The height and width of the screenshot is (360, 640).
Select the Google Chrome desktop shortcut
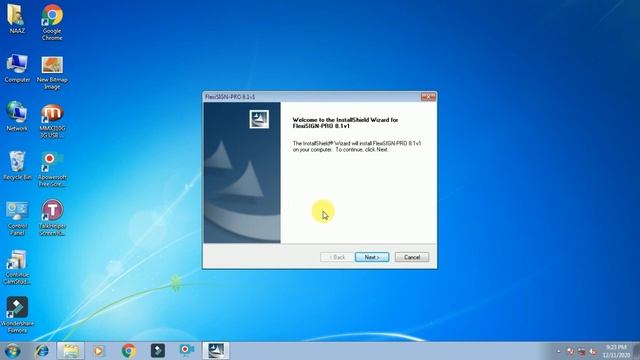pyautogui.click(x=52, y=22)
